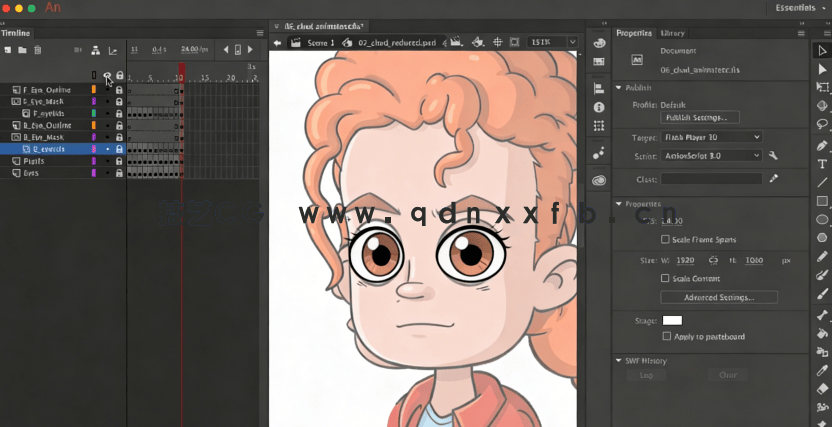
Task: Step forward one frame arrow
Action: [250, 50]
